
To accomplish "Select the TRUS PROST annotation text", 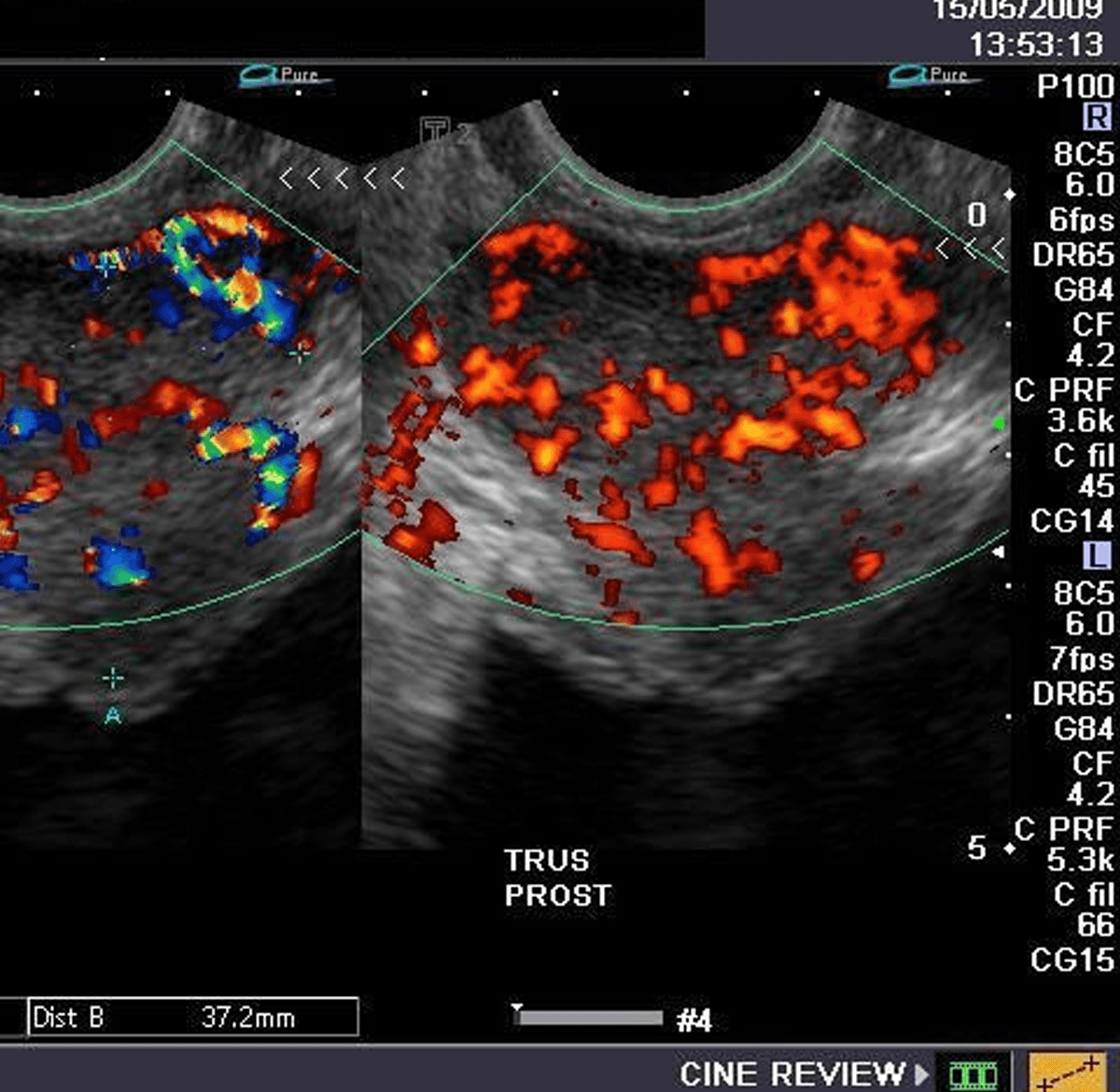I will pos(555,877).
